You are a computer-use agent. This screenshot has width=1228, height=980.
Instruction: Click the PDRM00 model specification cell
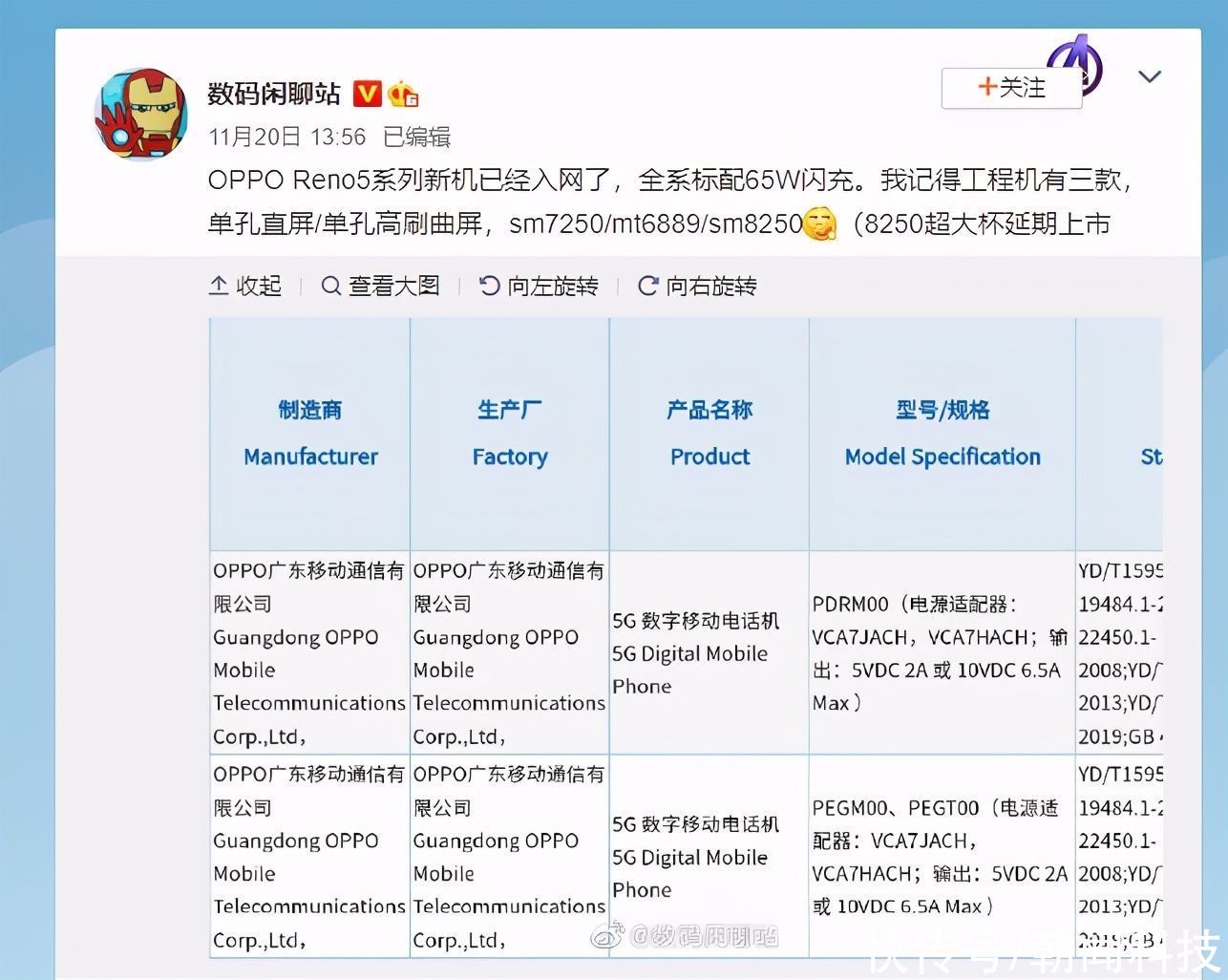click(942, 652)
